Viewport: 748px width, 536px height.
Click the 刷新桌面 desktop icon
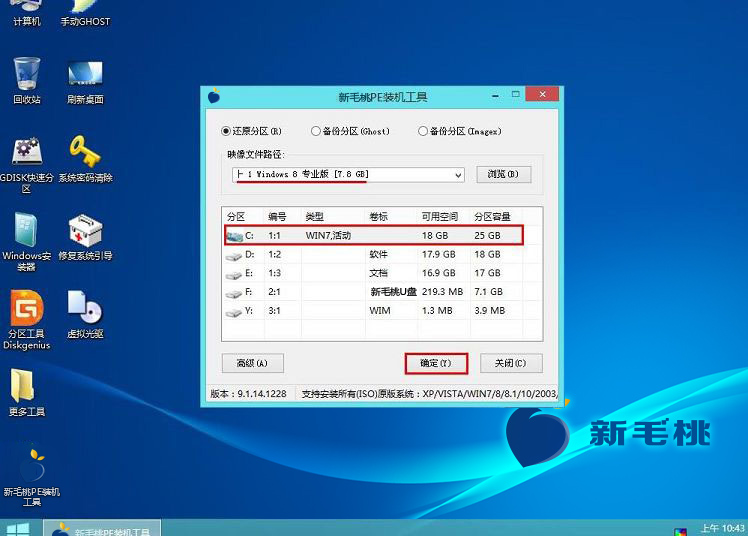pos(85,80)
